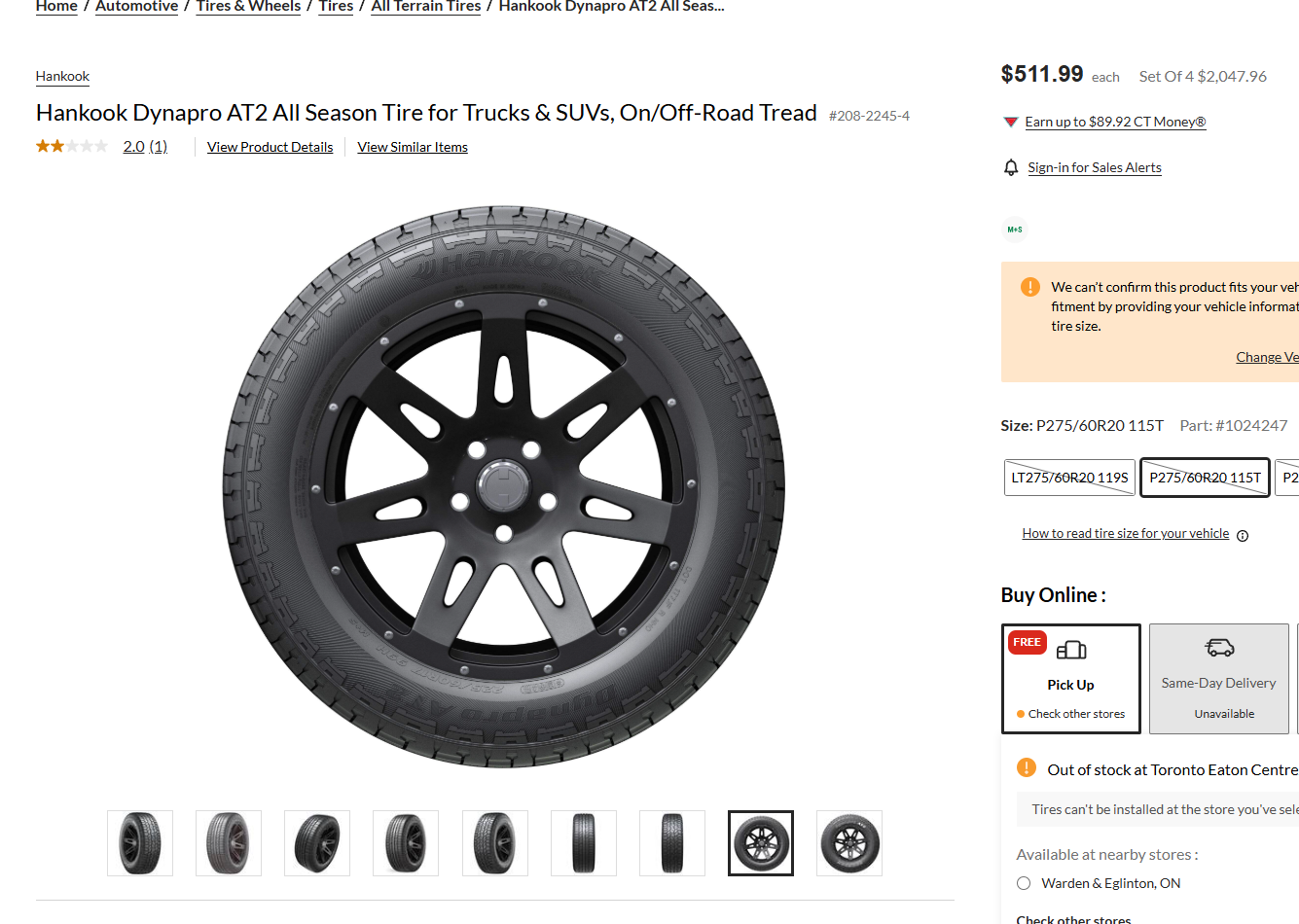The width and height of the screenshot is (1299, 924).
Task: Choose the P275/60R20 115T size
Action: [1204, 477]
